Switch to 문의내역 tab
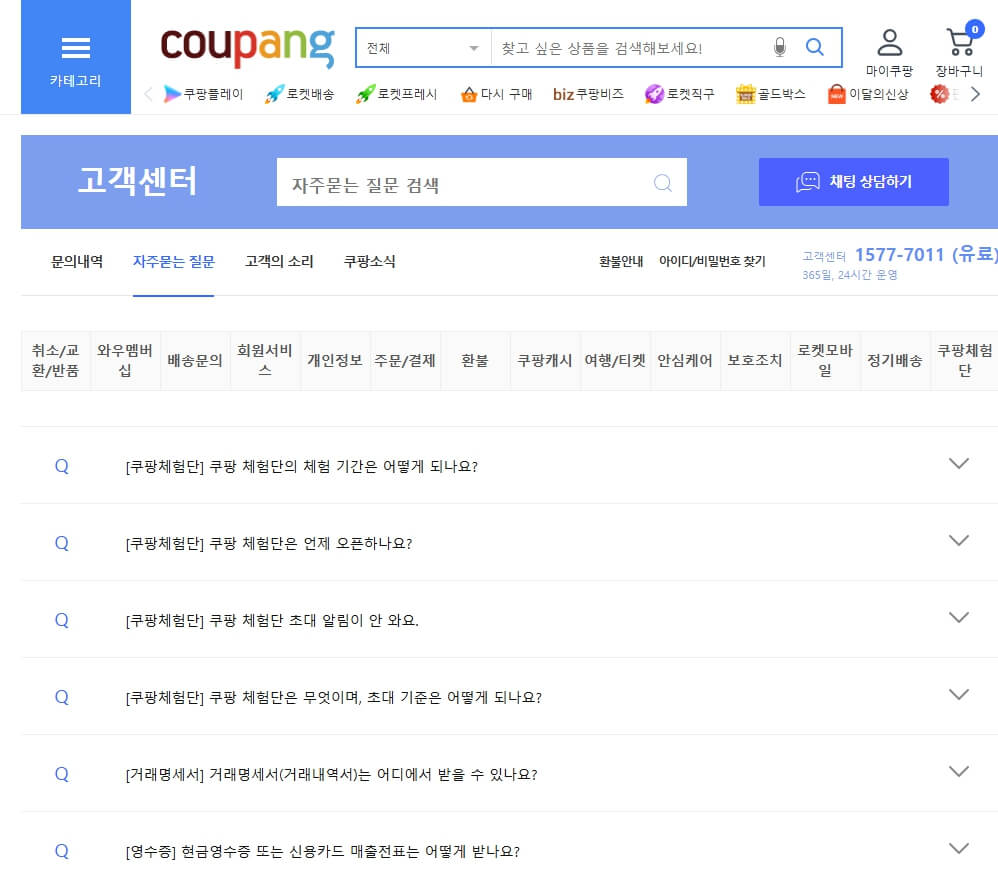Screen dimensions: 998x878 click(x=77, y=262)
